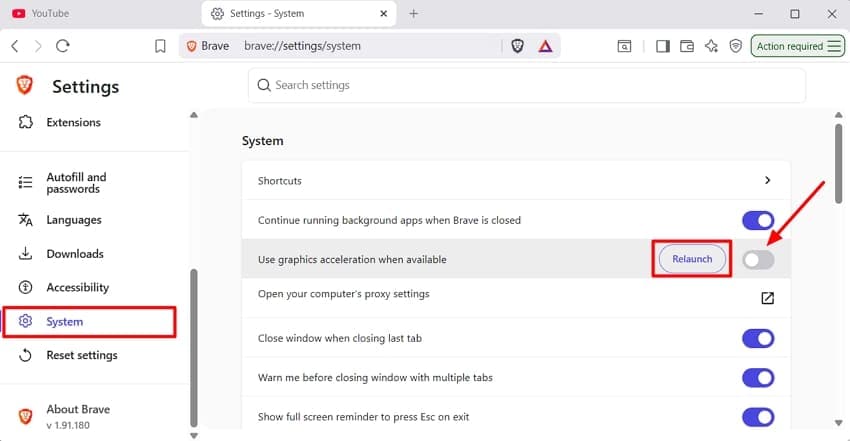Open Leo AI sparkle icon

(x=711, y=46)
